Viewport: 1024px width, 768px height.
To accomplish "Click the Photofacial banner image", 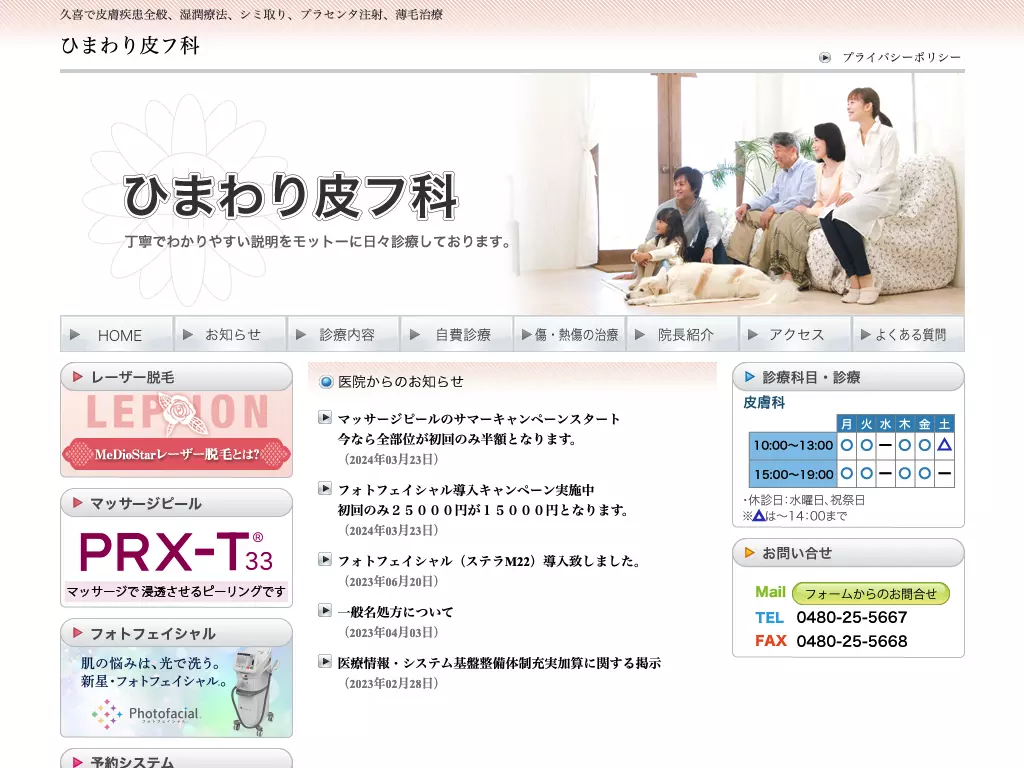I will coord(176,691).
